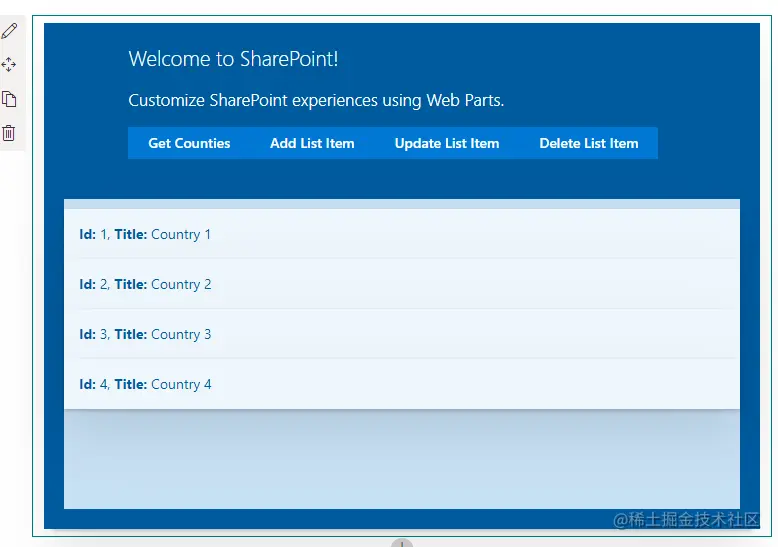778x547 pixels.
Task: Click the Welcome to SharePoint! heading
Action: [x=233, y=59]
